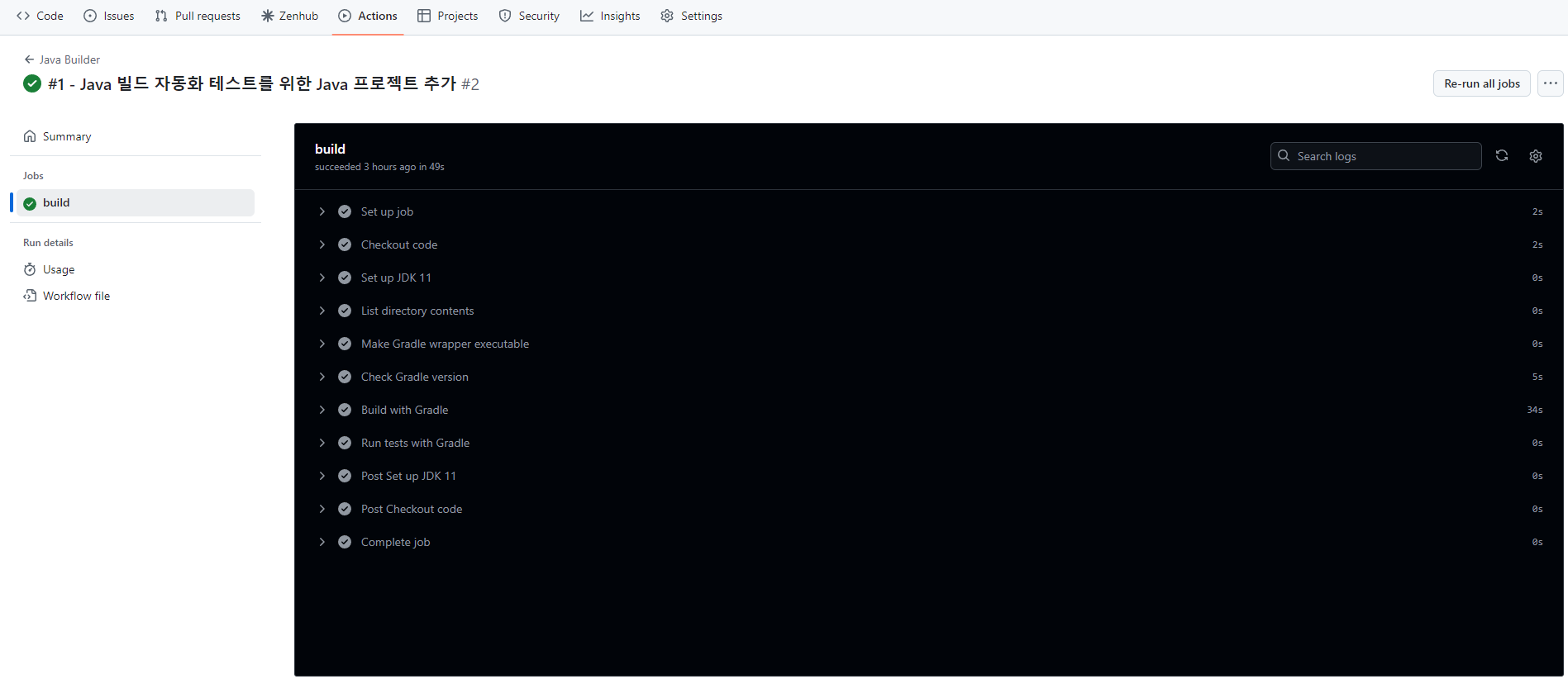View the Workflow file
The image size is (1568, 679).
click(136, 296)
